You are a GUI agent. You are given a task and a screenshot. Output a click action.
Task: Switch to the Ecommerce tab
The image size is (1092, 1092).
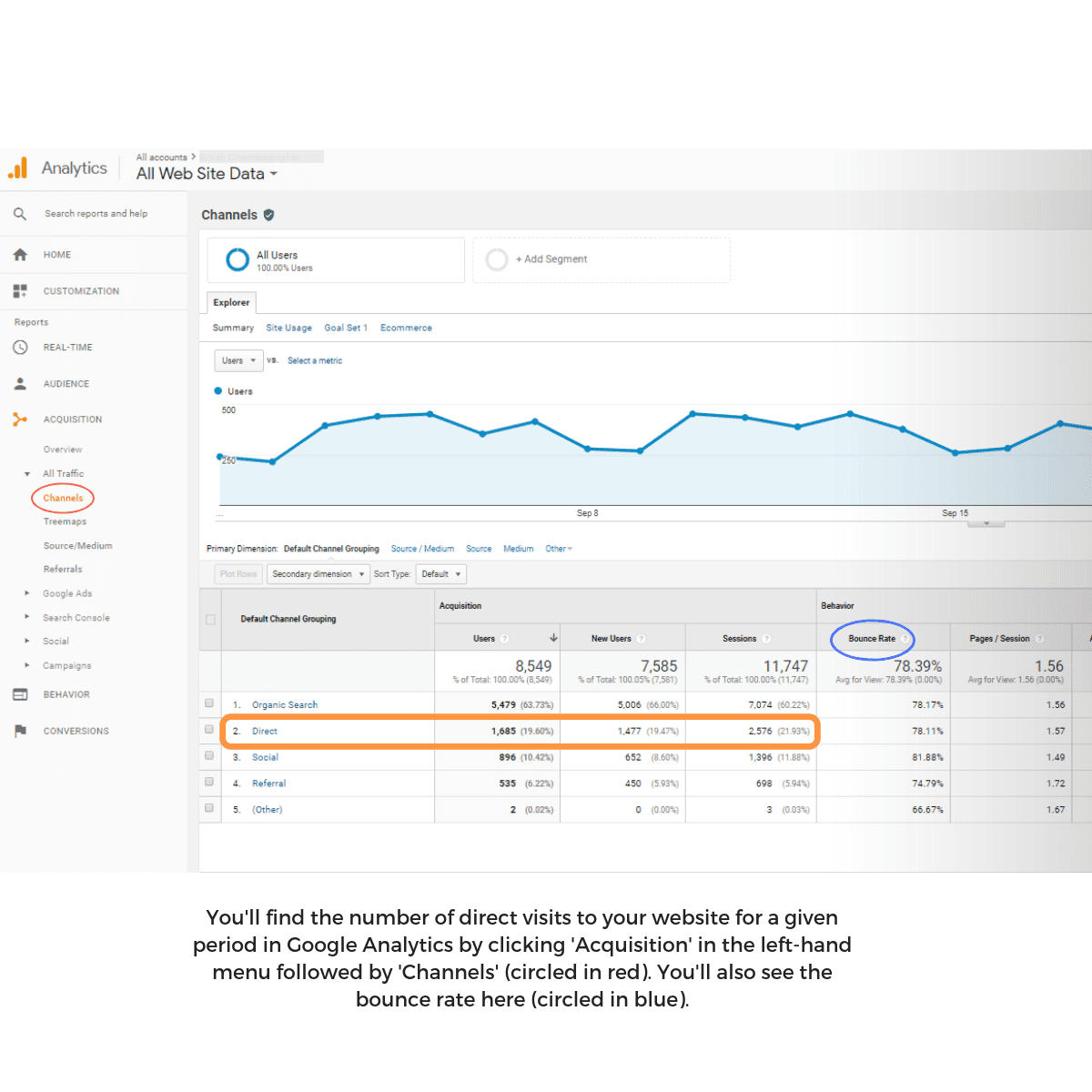[406, 328]
